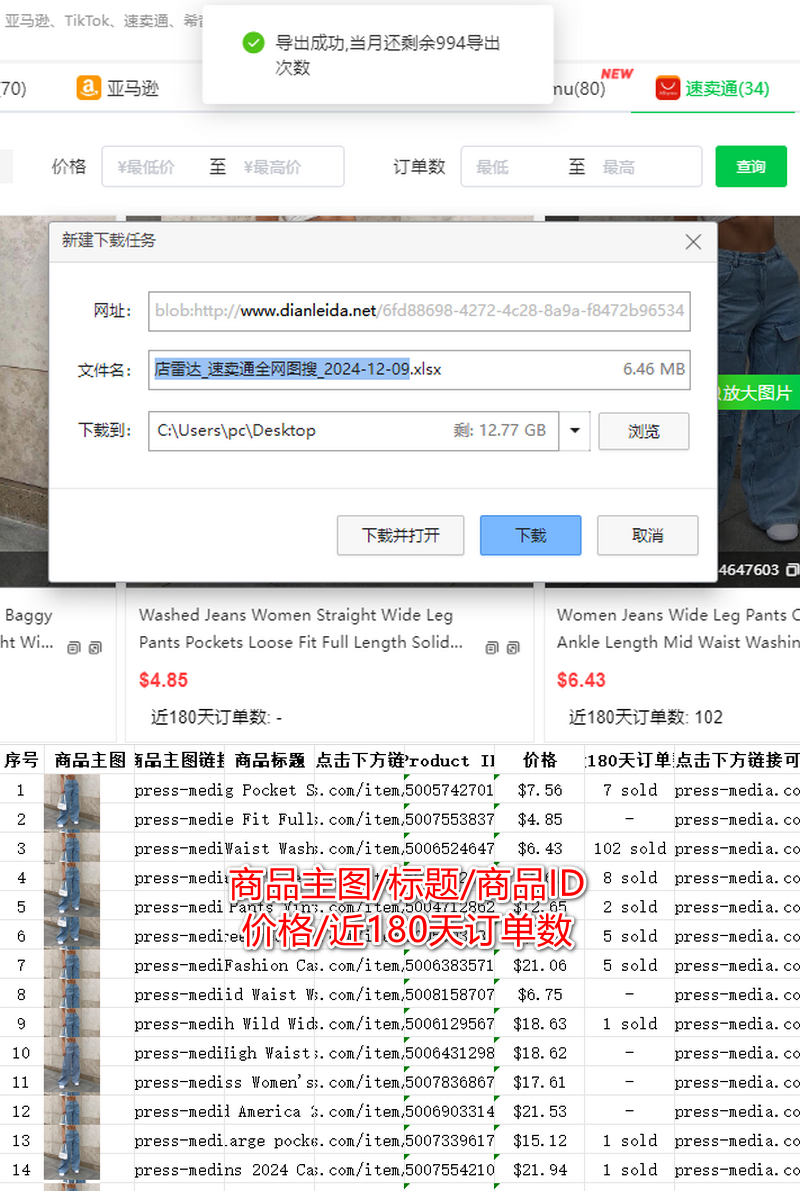This screenshot has height=1191, width=800.
Task: Click the 浏览 browse button
Action: [x=643, y=430]
